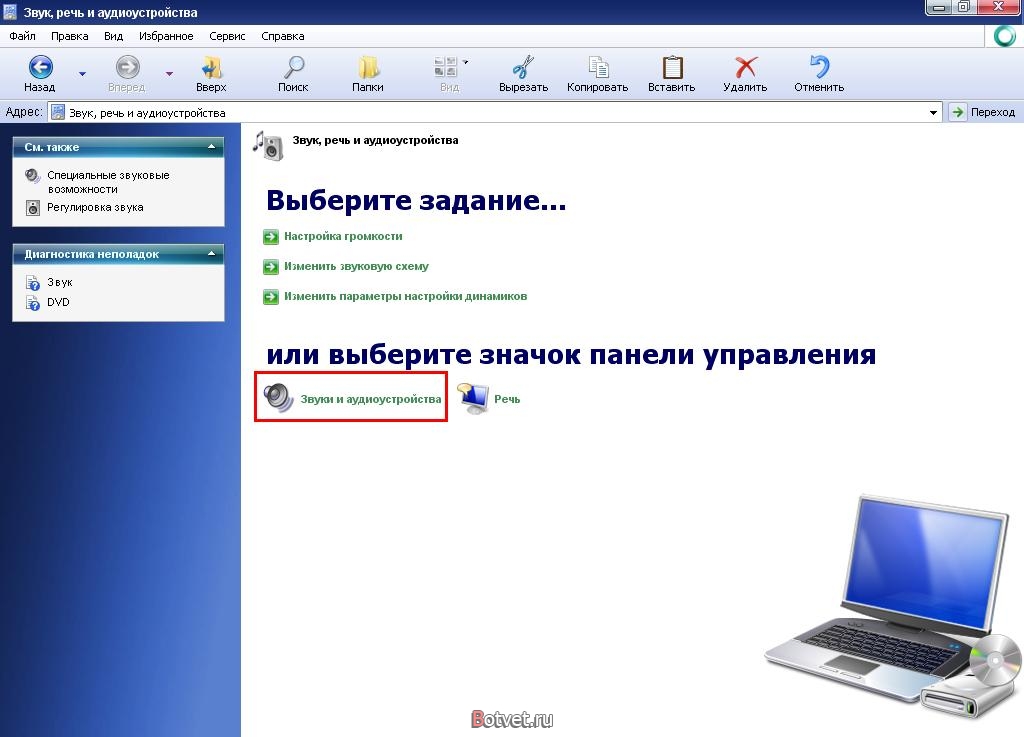Choose the Настройка громкости task
Image resolution: width=1024 pixels, height=737 pixels.
344,236
